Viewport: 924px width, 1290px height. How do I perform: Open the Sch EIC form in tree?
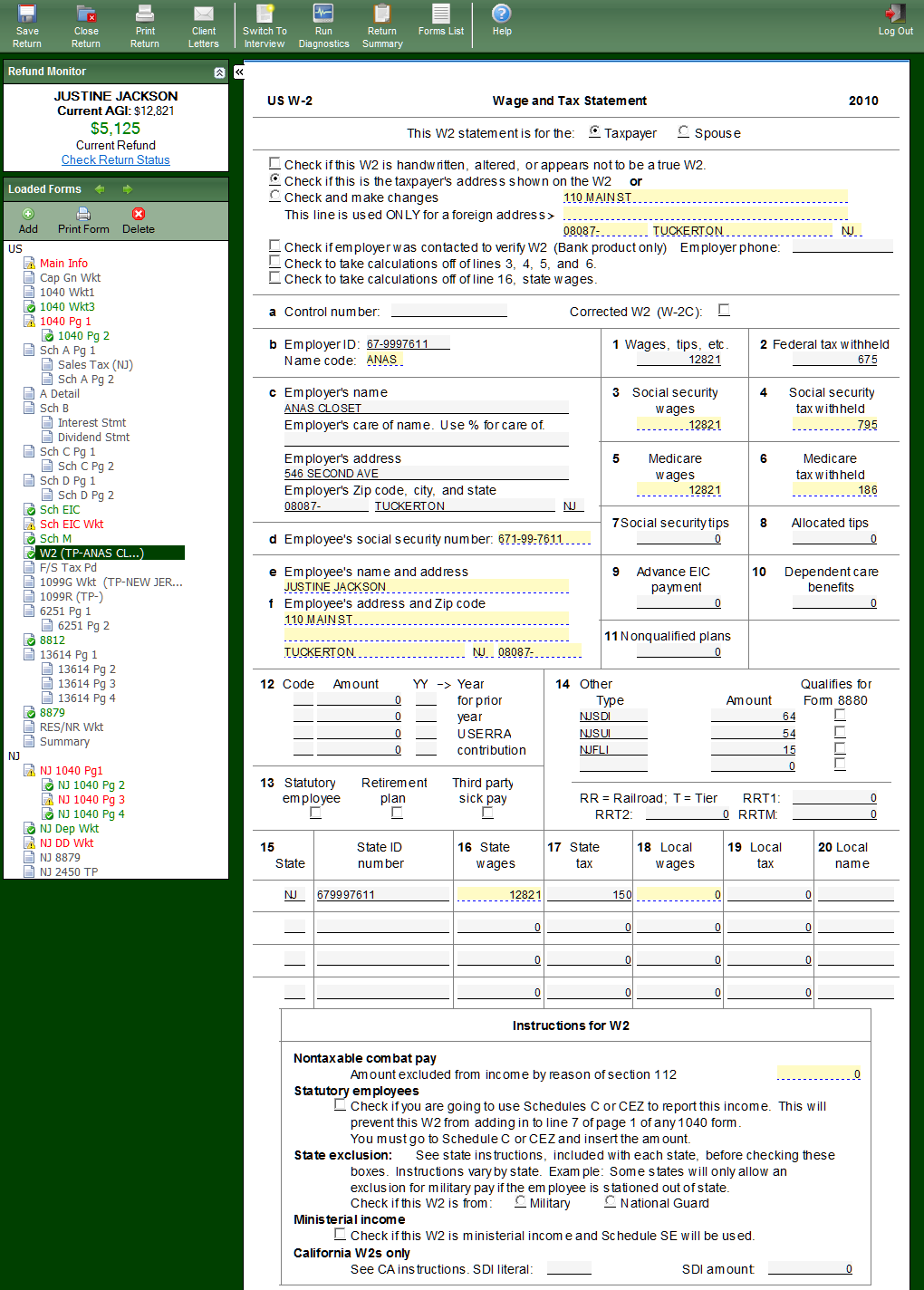[x=60, y=510]
